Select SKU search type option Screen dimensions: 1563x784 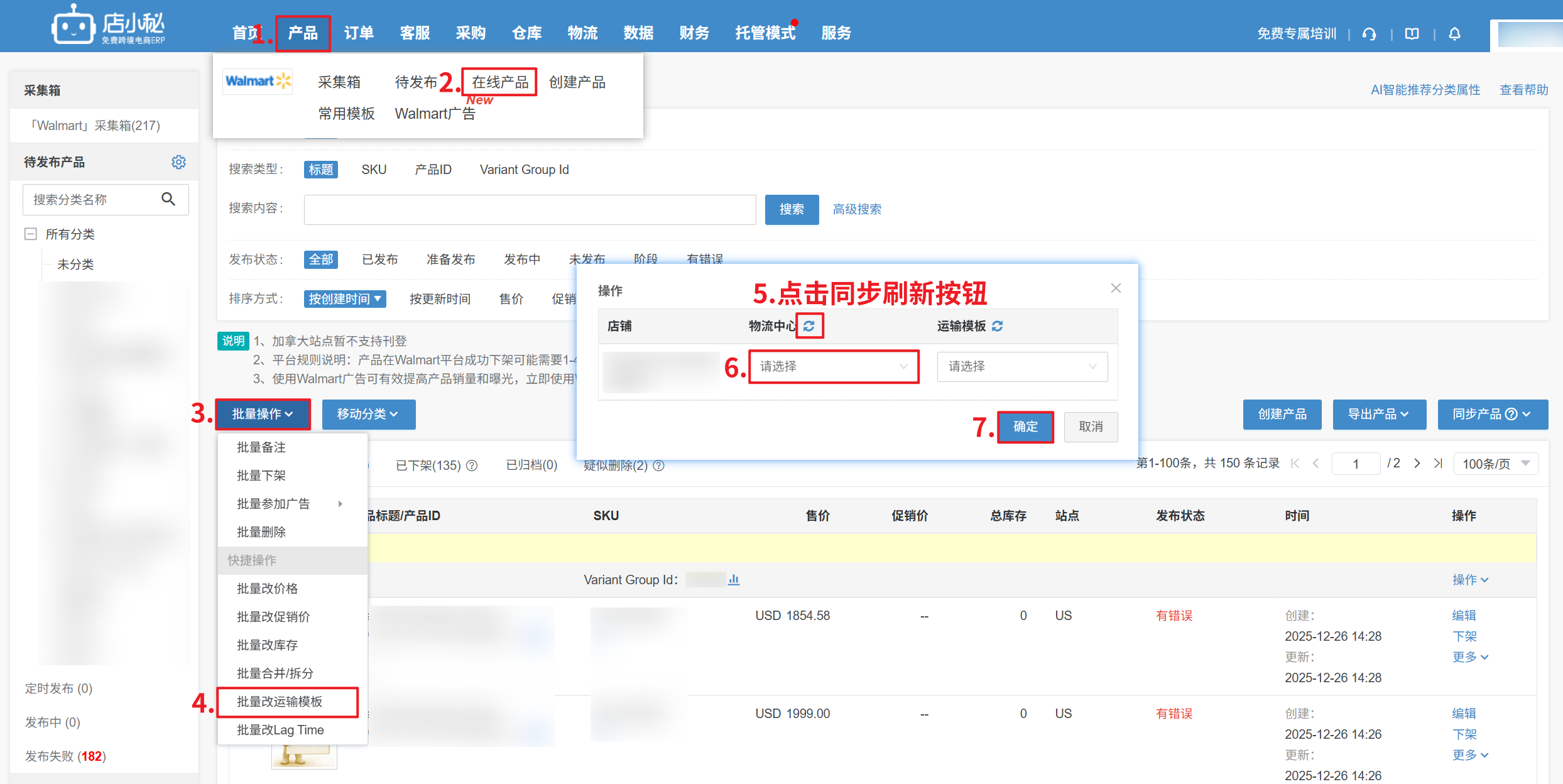(x=374, y=170)
